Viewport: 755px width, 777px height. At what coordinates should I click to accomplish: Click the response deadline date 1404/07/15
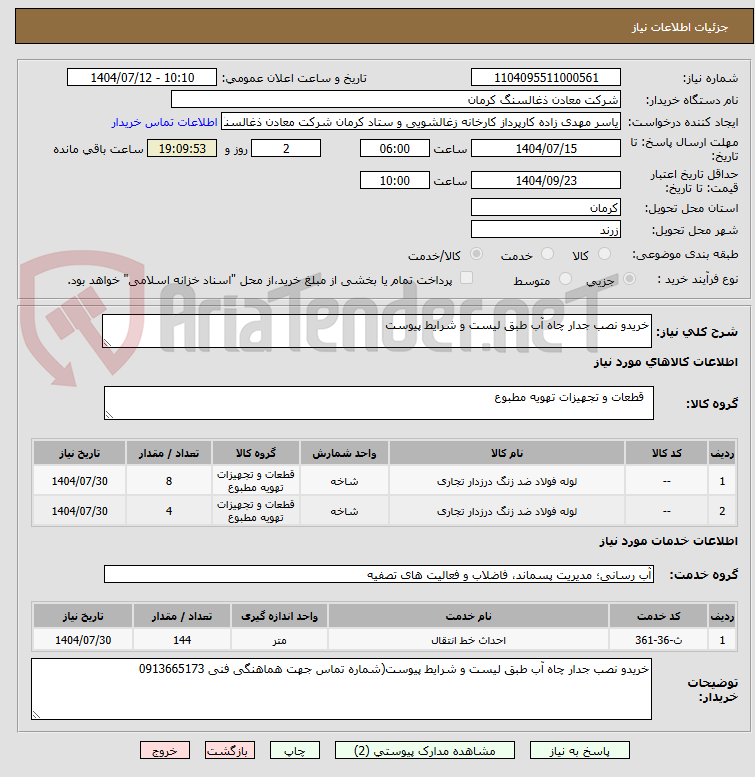(x=545, y=149)
